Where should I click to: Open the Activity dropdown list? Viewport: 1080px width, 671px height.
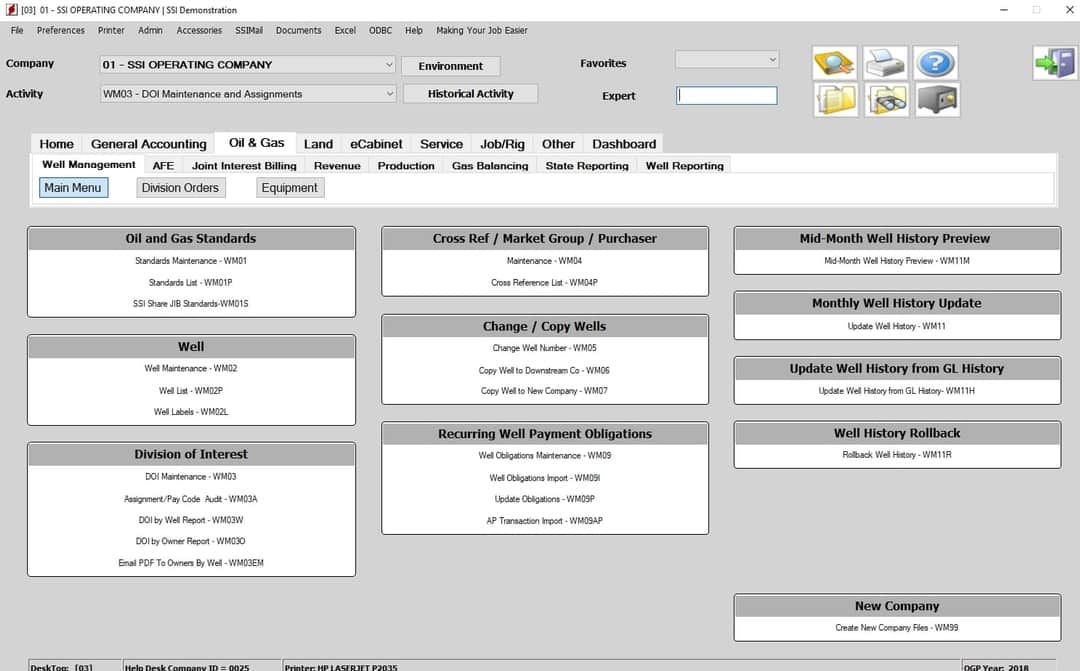389,94
